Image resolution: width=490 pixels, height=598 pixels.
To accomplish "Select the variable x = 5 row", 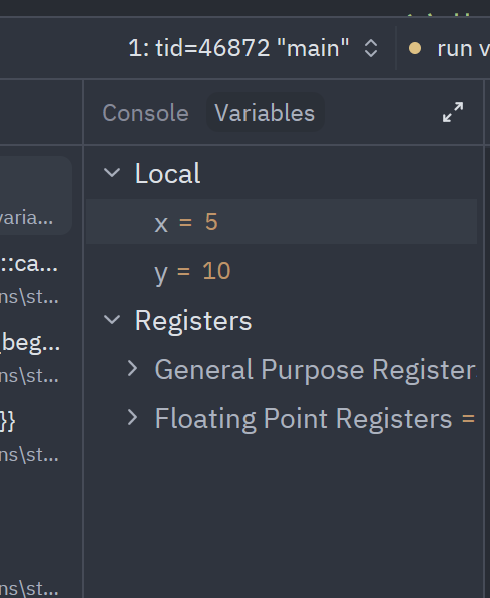I will click(281, 222).
